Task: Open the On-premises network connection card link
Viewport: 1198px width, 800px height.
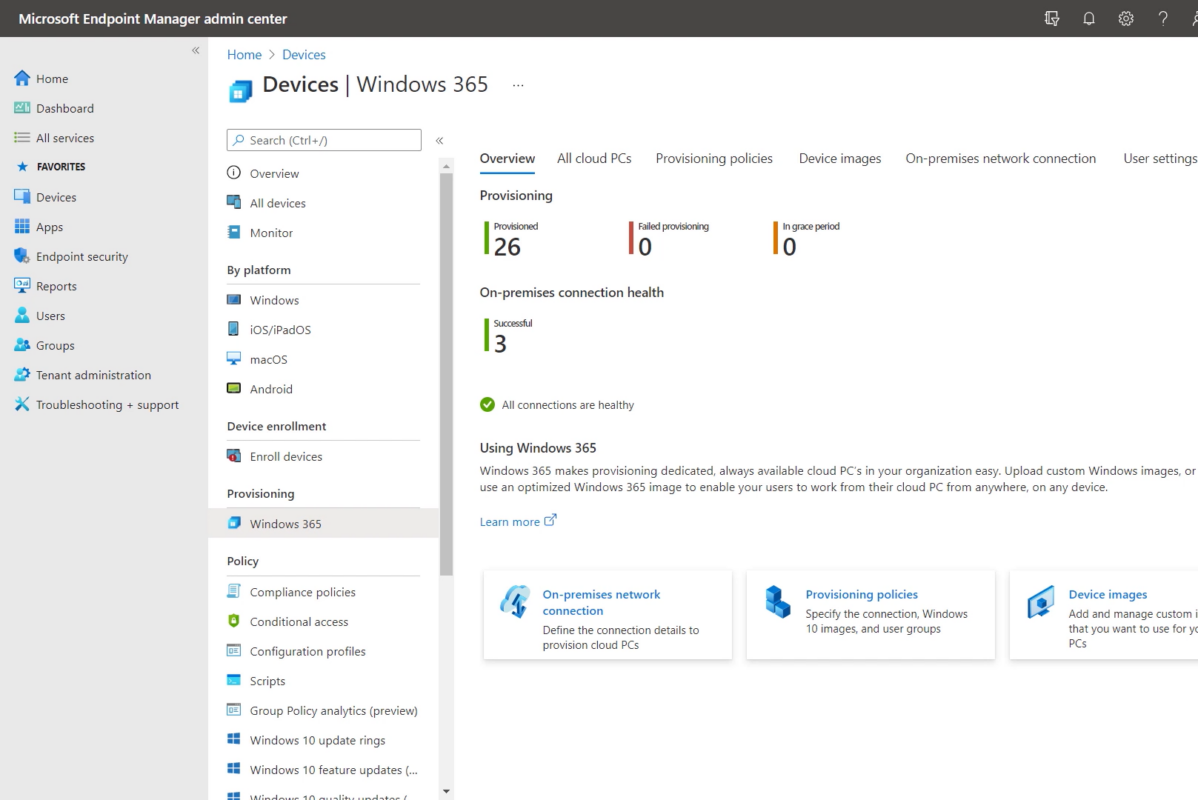Action: (x=601, y=602)
